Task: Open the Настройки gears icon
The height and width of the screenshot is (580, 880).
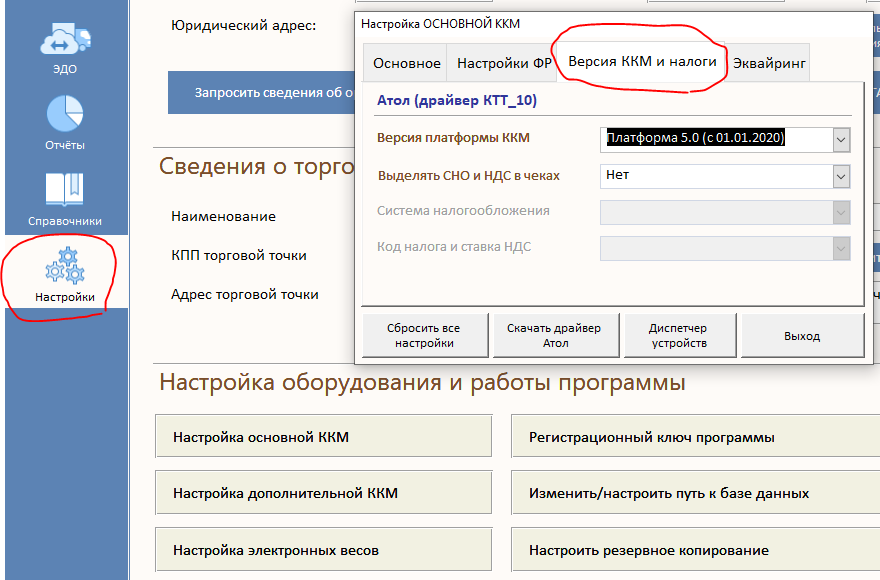Action: (65, 268)
